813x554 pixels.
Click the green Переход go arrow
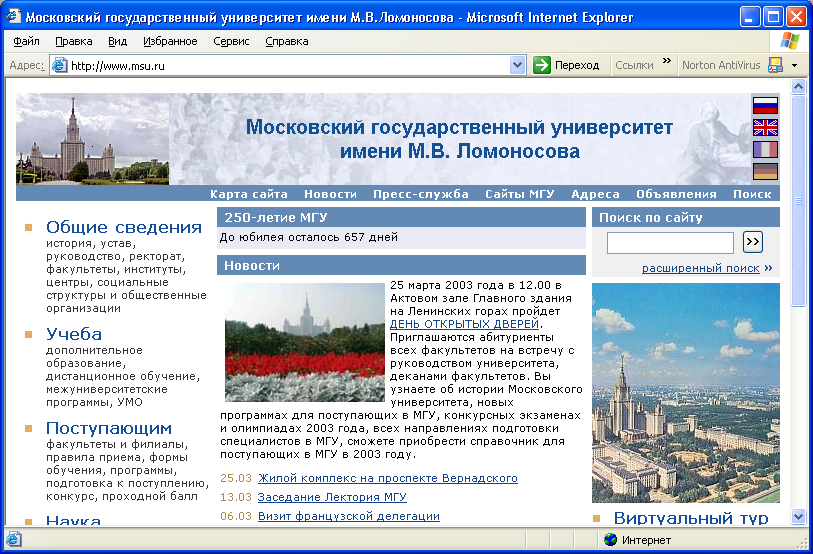(x=542, y=65)
